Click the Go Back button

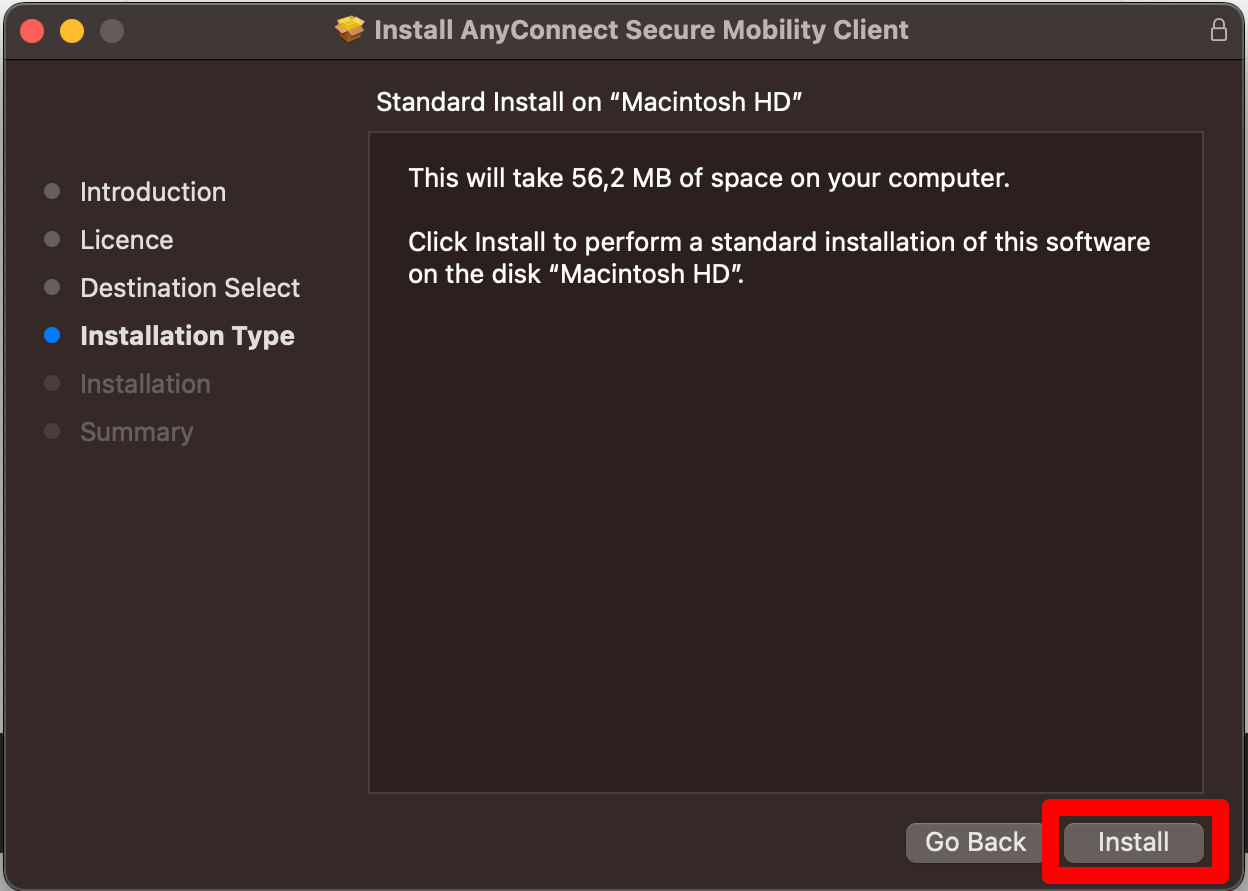pos(974,842)
